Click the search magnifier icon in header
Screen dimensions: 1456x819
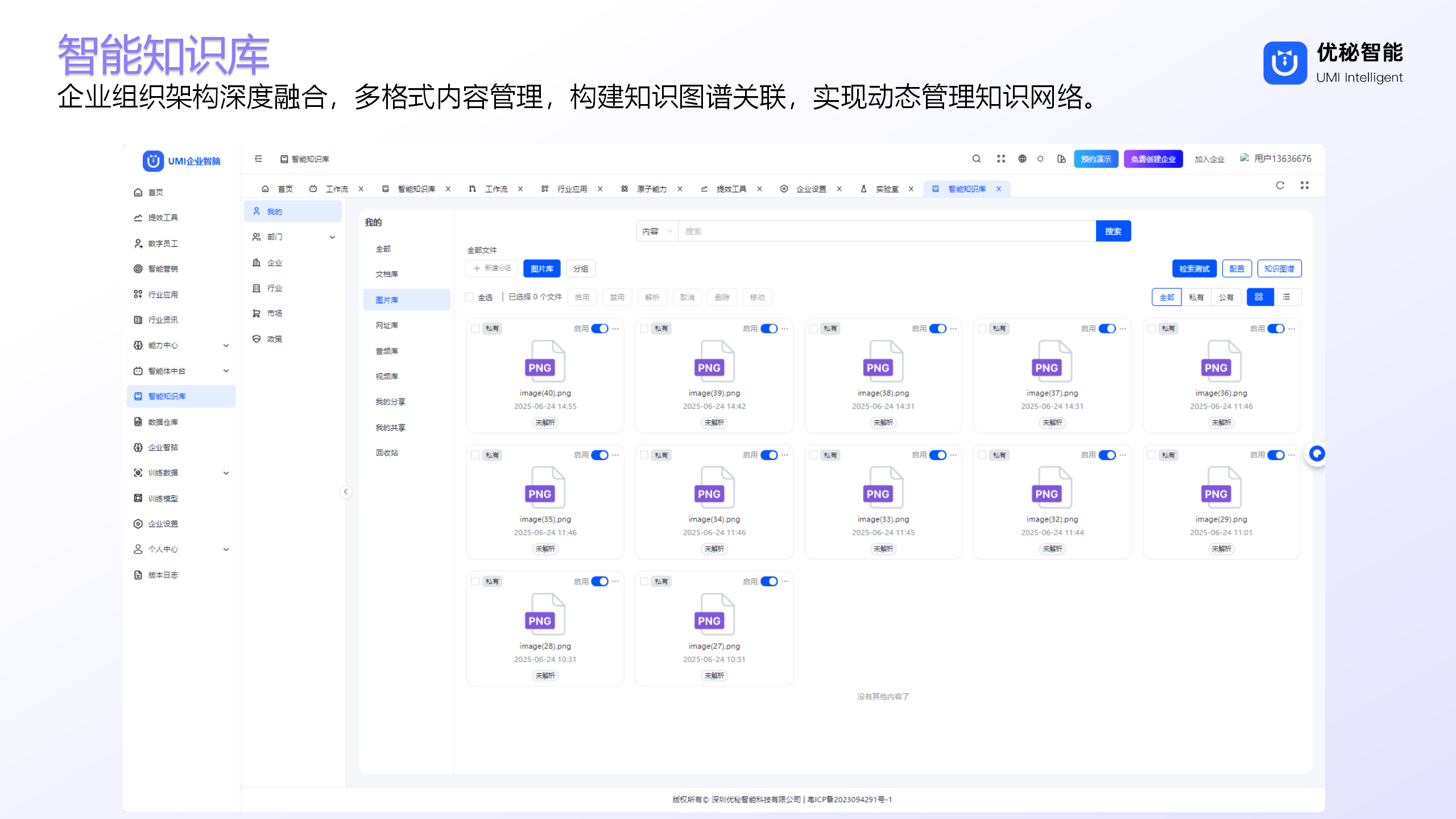pyautogui.click(x=976, y=159)
